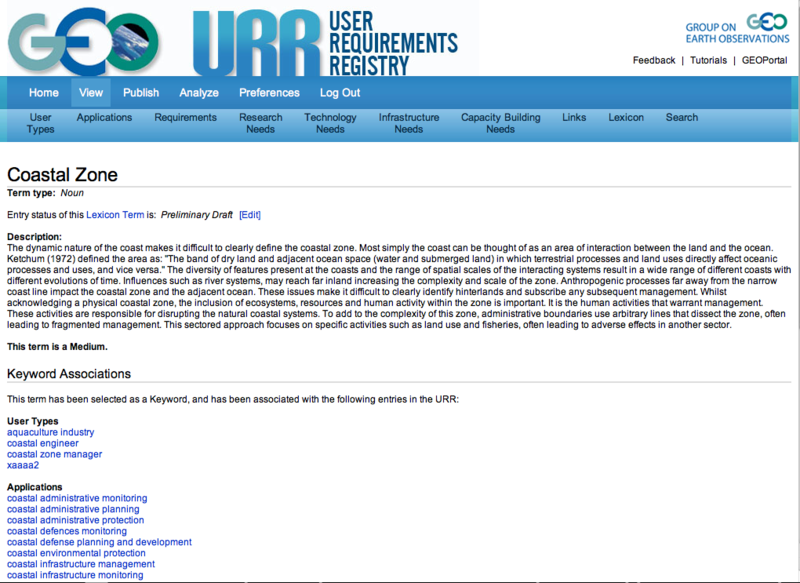Open the coastal environmental protection application link

76,553
